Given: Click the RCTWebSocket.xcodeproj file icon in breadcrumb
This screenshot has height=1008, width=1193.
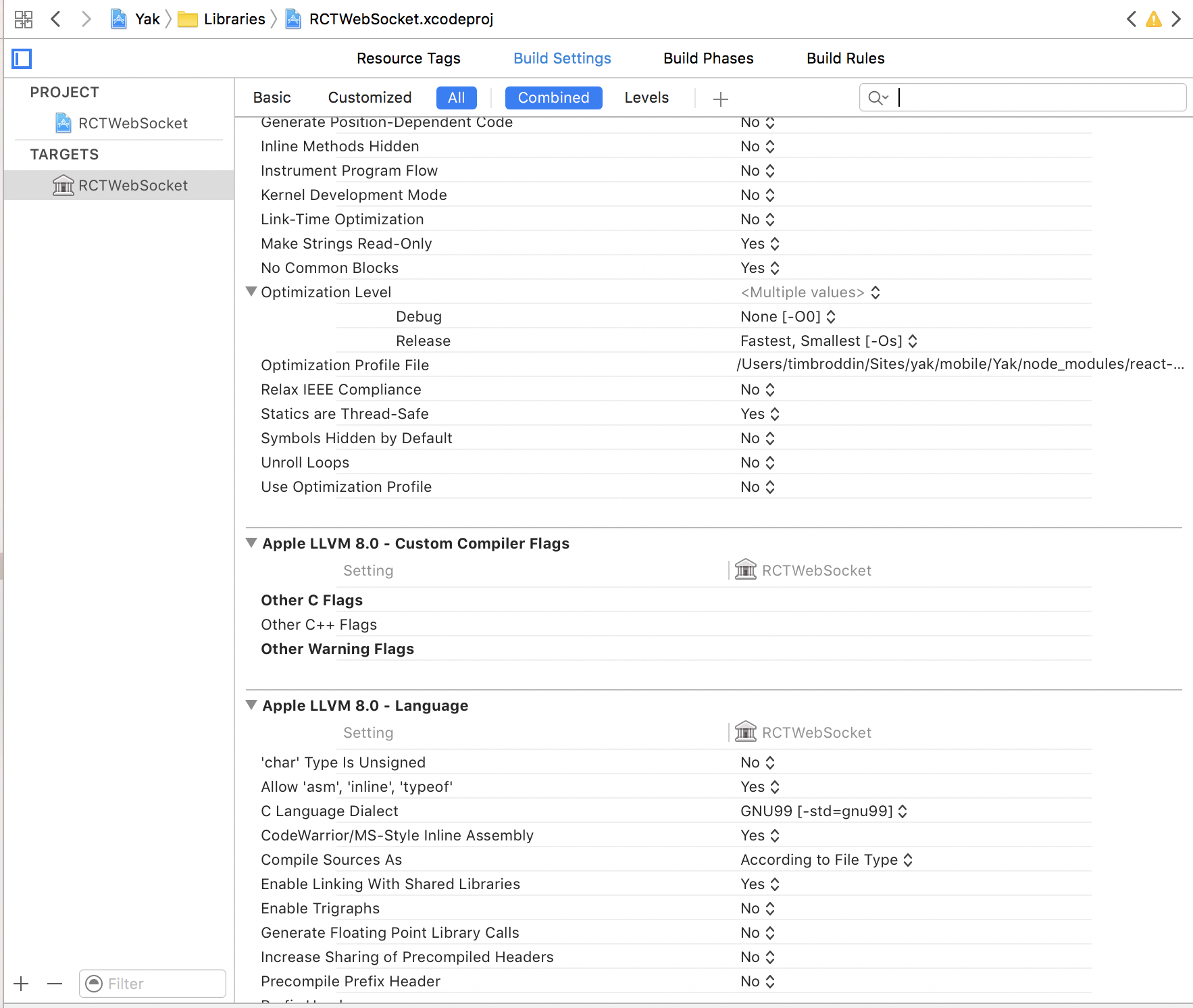Looking at the screenshot, I should (x=293, y=19).
